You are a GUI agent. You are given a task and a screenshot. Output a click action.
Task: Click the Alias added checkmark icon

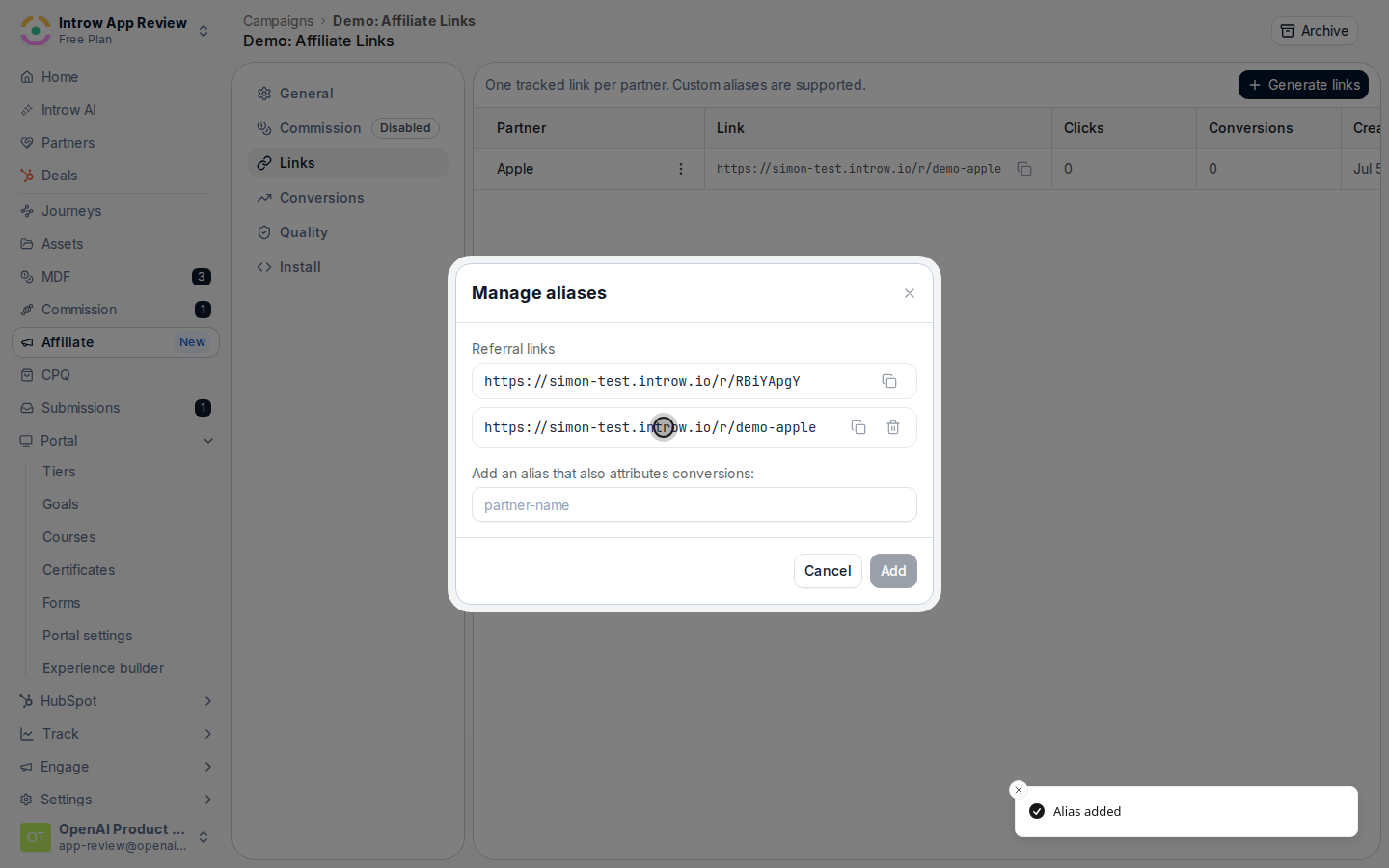(x=1037, y=811)
